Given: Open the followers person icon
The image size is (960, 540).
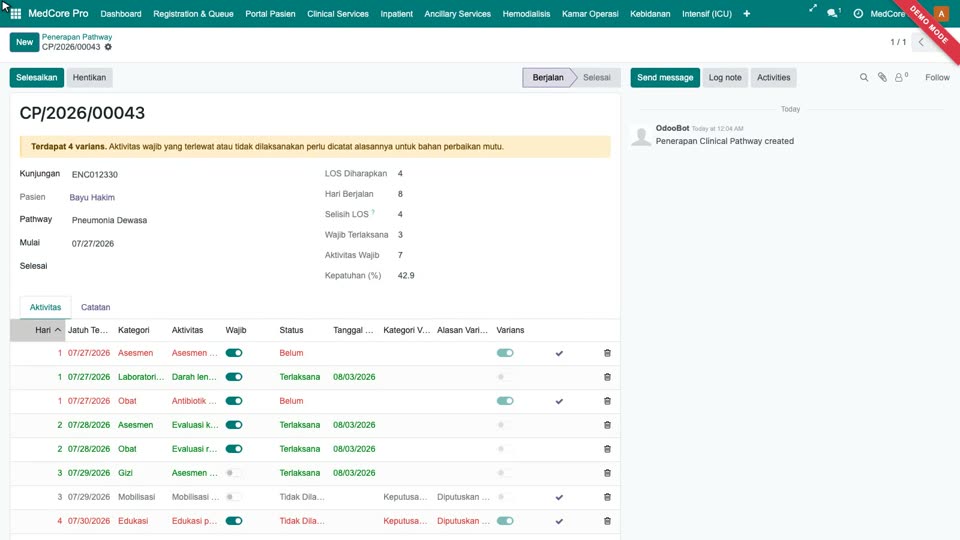Looking at the screenshot, I should [x=901, y=78].
